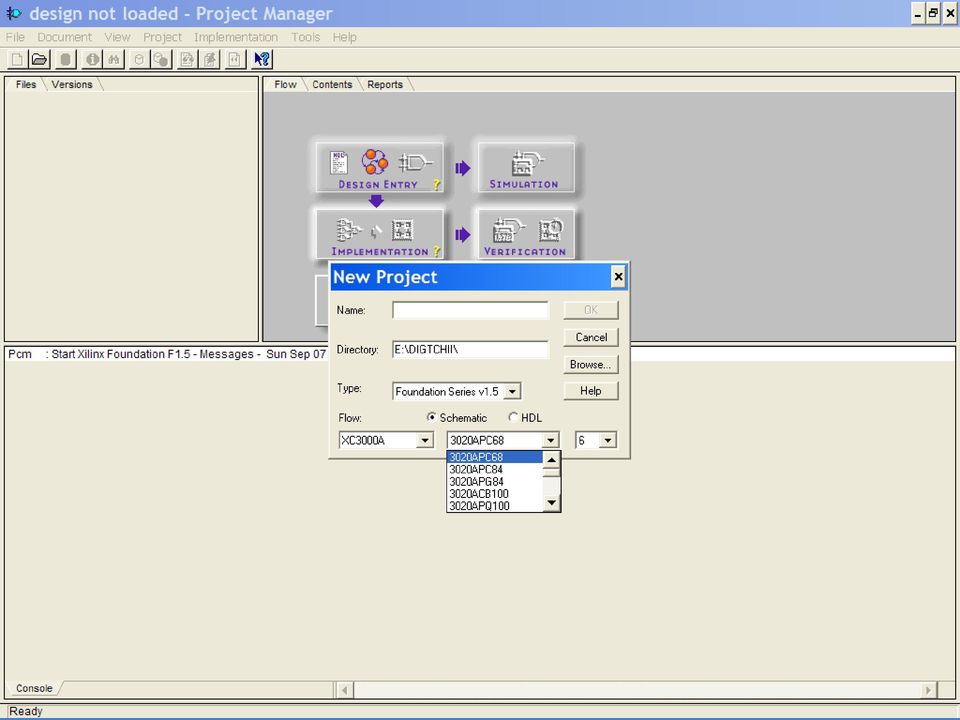960x720 pixels.
Task: Switch to the Reports tab
Action: (385, 84)
